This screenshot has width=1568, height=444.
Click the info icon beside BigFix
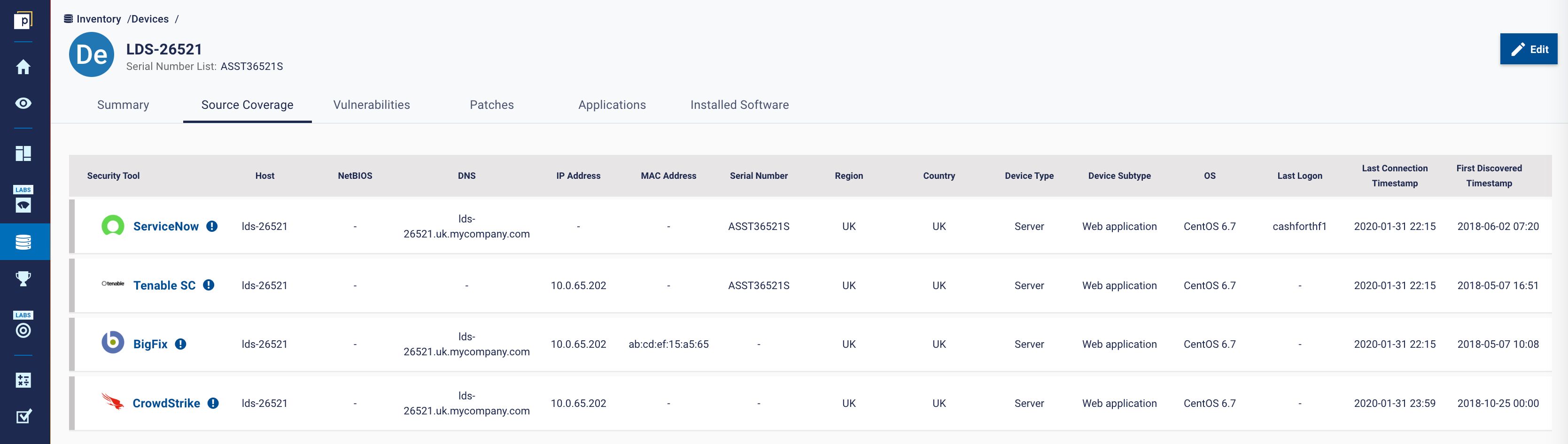coord(181,344)
